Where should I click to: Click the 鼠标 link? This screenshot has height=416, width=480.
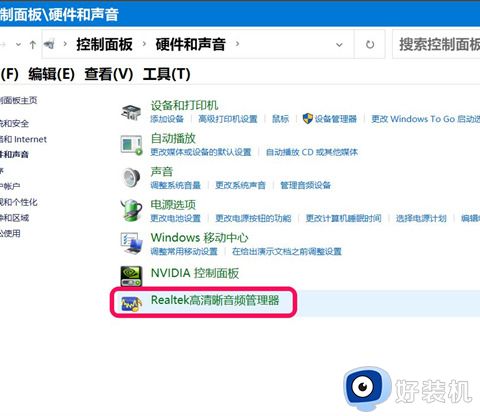click(281, 119)
